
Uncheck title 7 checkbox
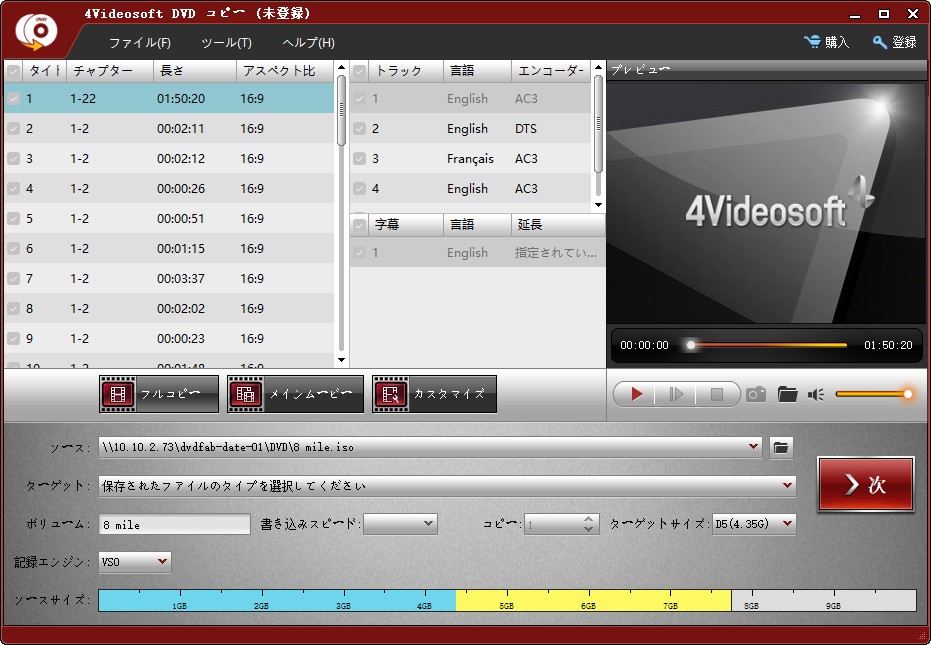(x=13, y=279)
